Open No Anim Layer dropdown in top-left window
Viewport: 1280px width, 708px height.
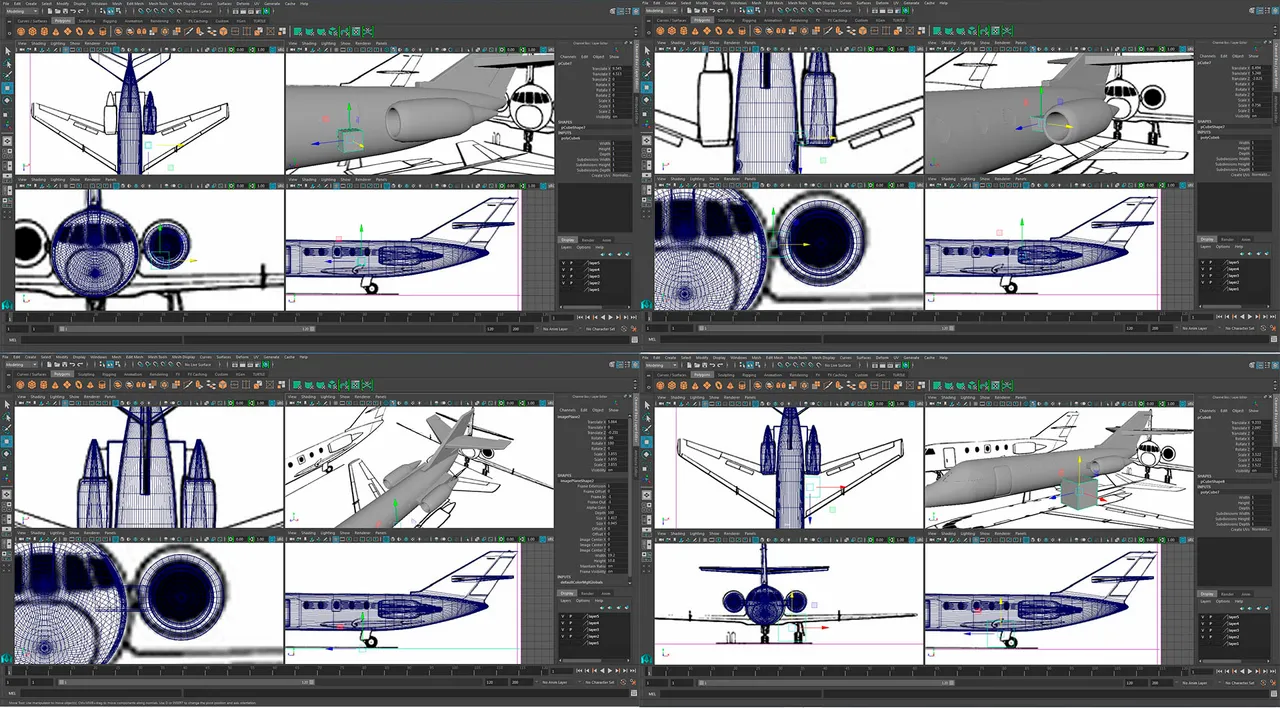click(x=554, y=328)
